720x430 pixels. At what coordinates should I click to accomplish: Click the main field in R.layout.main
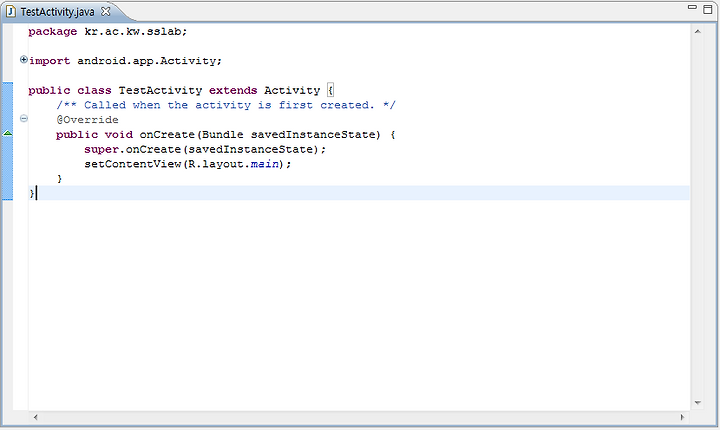click(265, 164)
